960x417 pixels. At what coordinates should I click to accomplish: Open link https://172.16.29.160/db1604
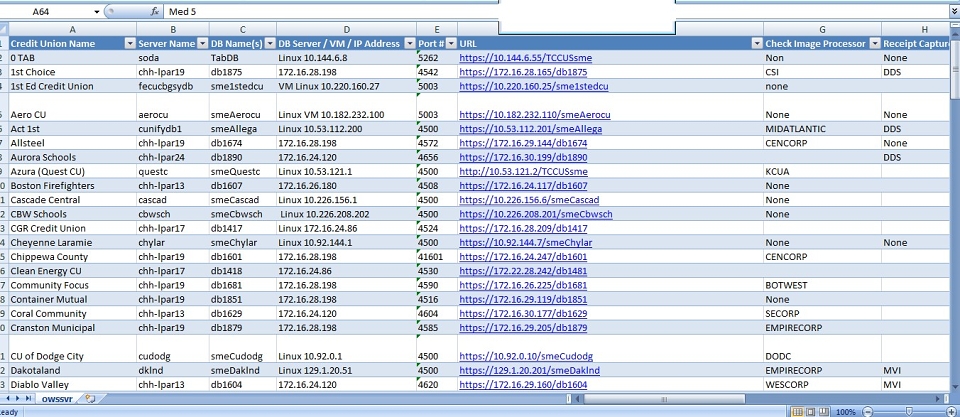[523, 385]
